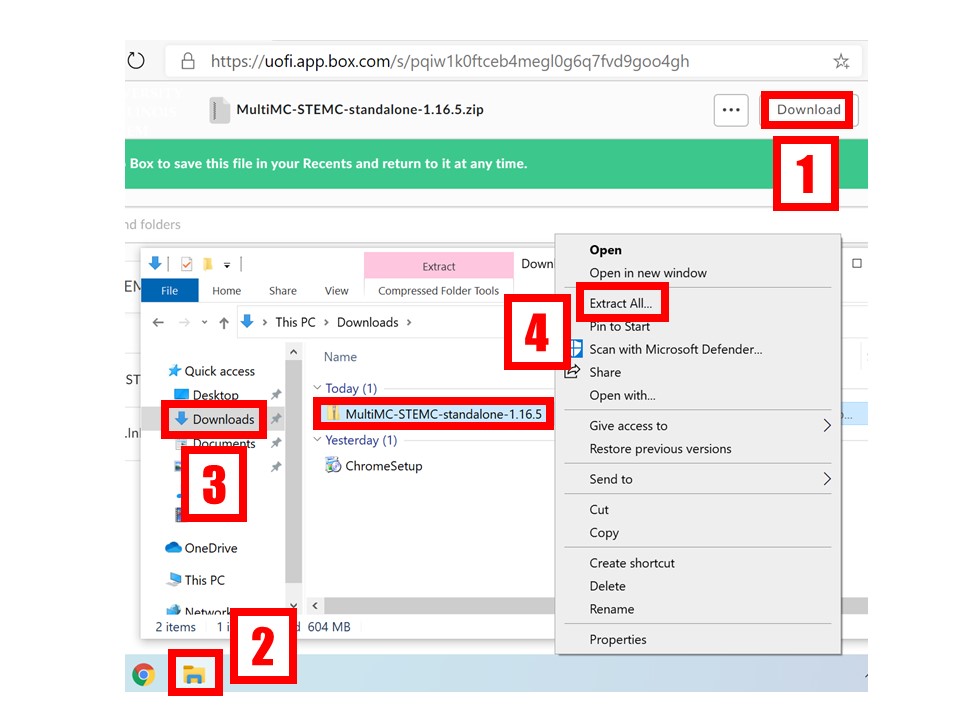
Task: Click the Quick access star icon
Action: click(x=174, y=370)
